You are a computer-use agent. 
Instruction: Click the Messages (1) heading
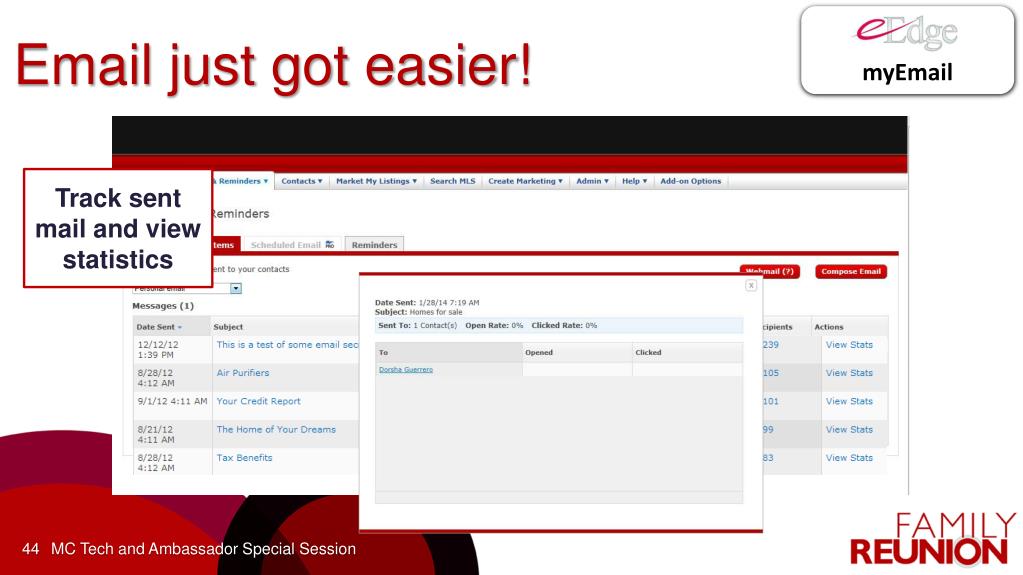pyautogui.click(x=163, y=305)
